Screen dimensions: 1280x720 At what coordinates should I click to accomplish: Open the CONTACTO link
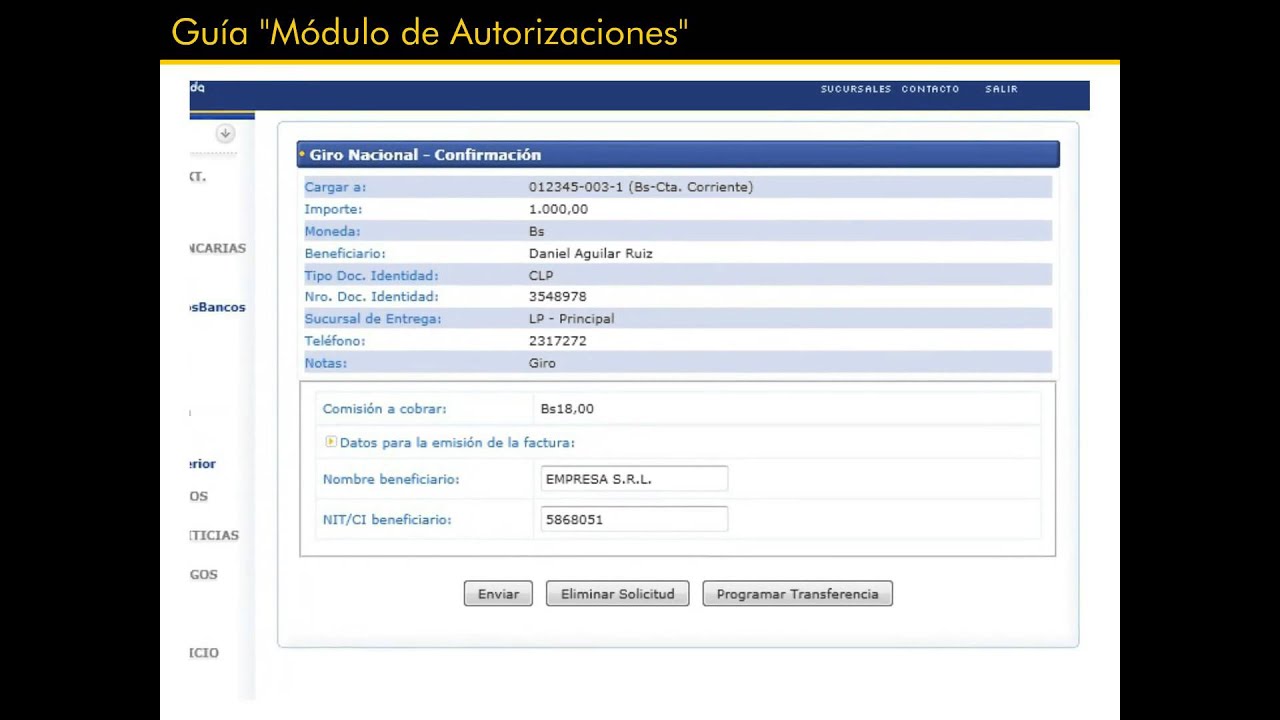pos(930,89)
